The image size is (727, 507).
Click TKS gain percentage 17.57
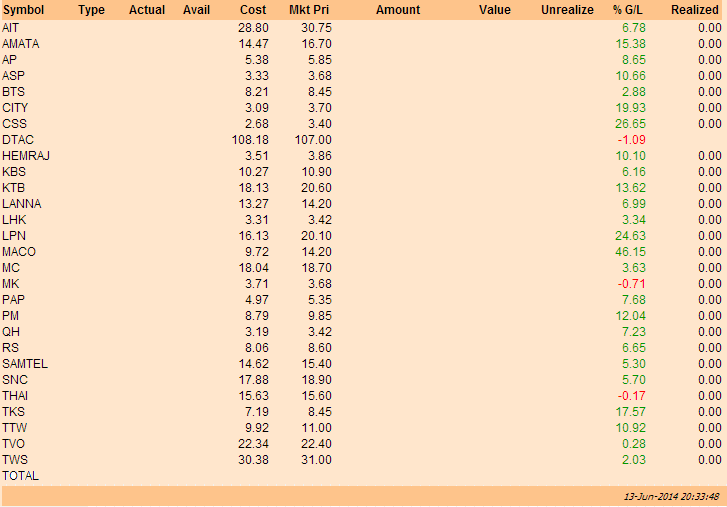point(631,412)
